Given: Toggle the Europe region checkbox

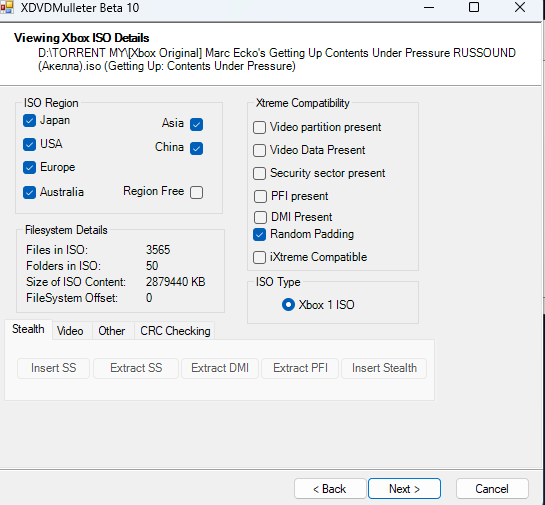Looking at the screenshot, I should click(30, 168).
